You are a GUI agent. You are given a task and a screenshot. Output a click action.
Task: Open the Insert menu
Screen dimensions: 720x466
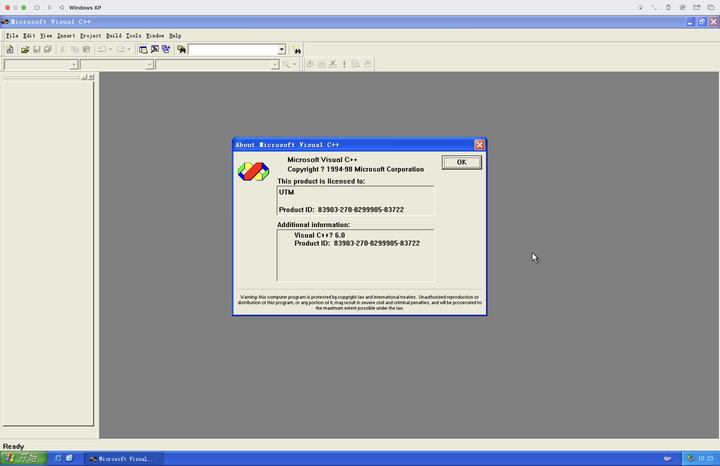point(66,35)
